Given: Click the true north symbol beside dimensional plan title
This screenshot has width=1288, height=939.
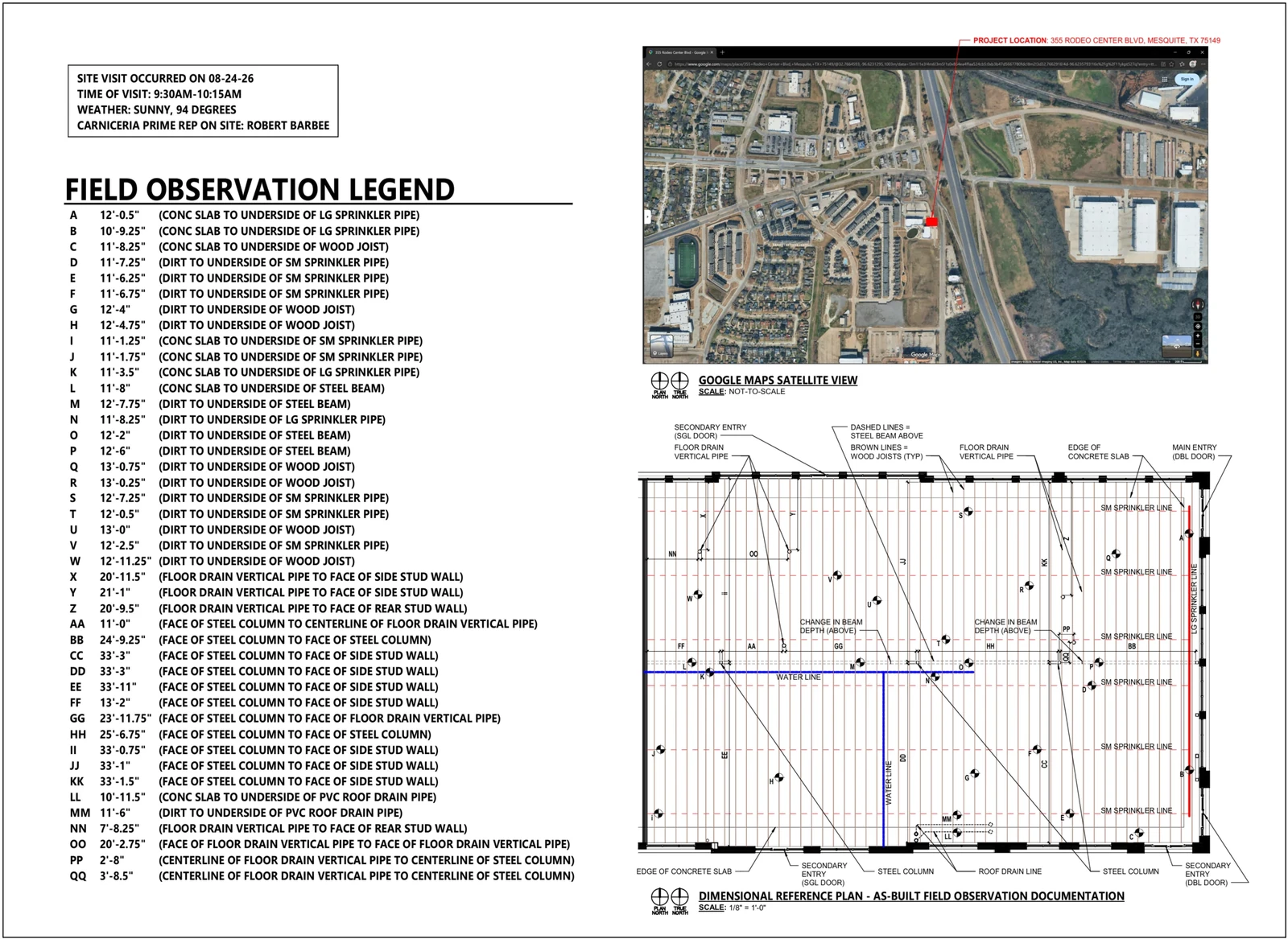Looking at the screenshot, I should click(x=680, y=900).
